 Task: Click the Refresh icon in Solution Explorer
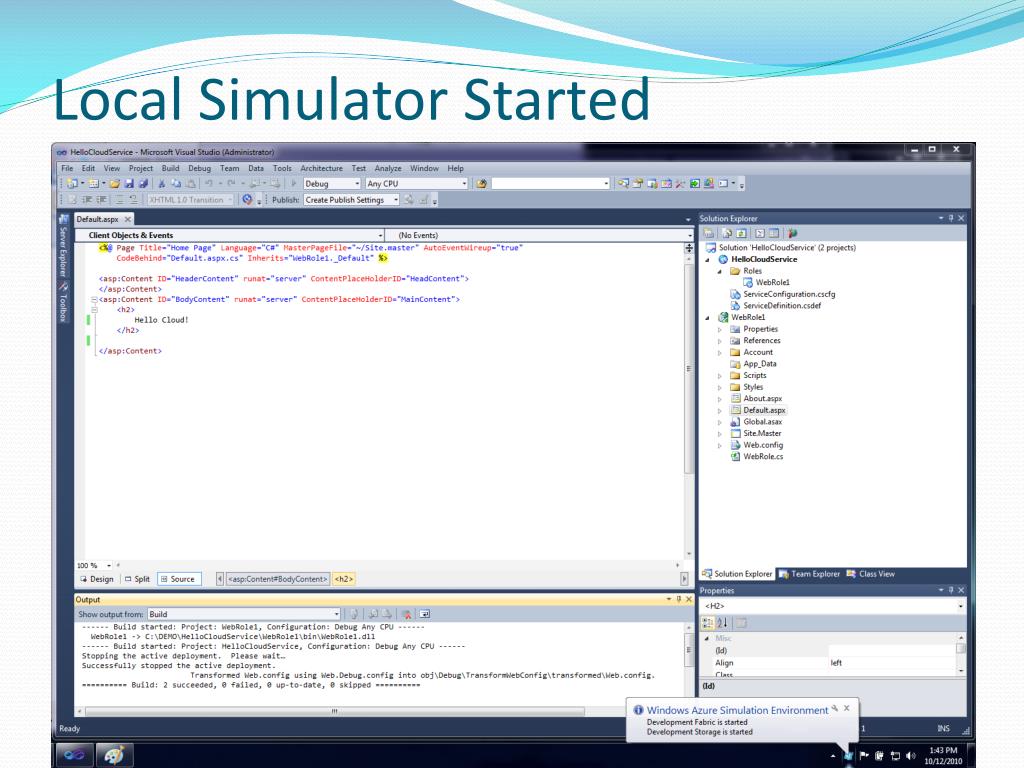point(741,233)
